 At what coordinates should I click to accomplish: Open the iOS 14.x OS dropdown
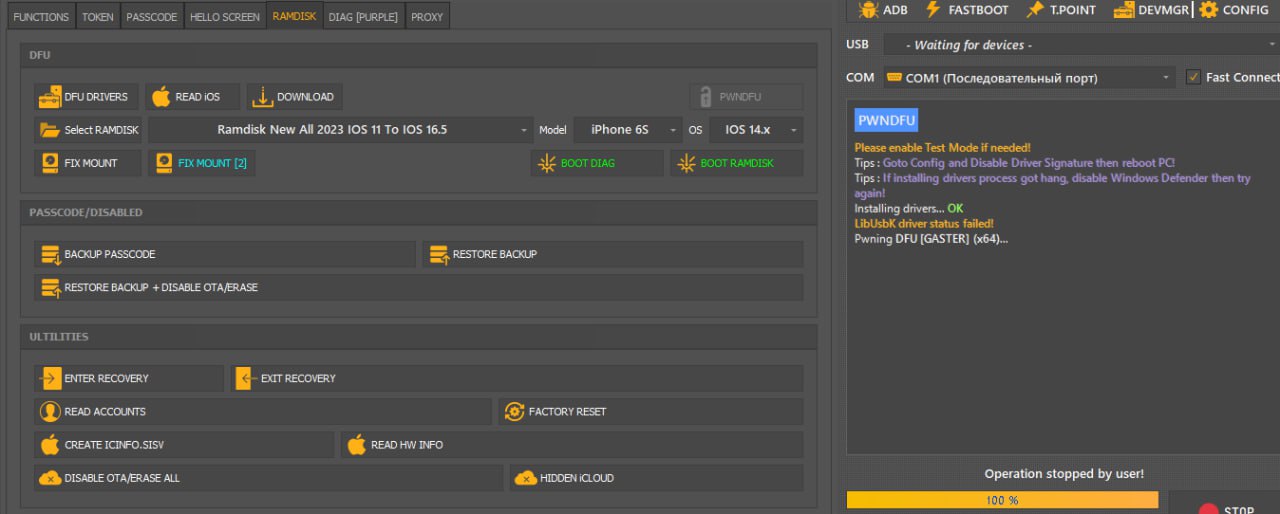(x=756, y=130)
